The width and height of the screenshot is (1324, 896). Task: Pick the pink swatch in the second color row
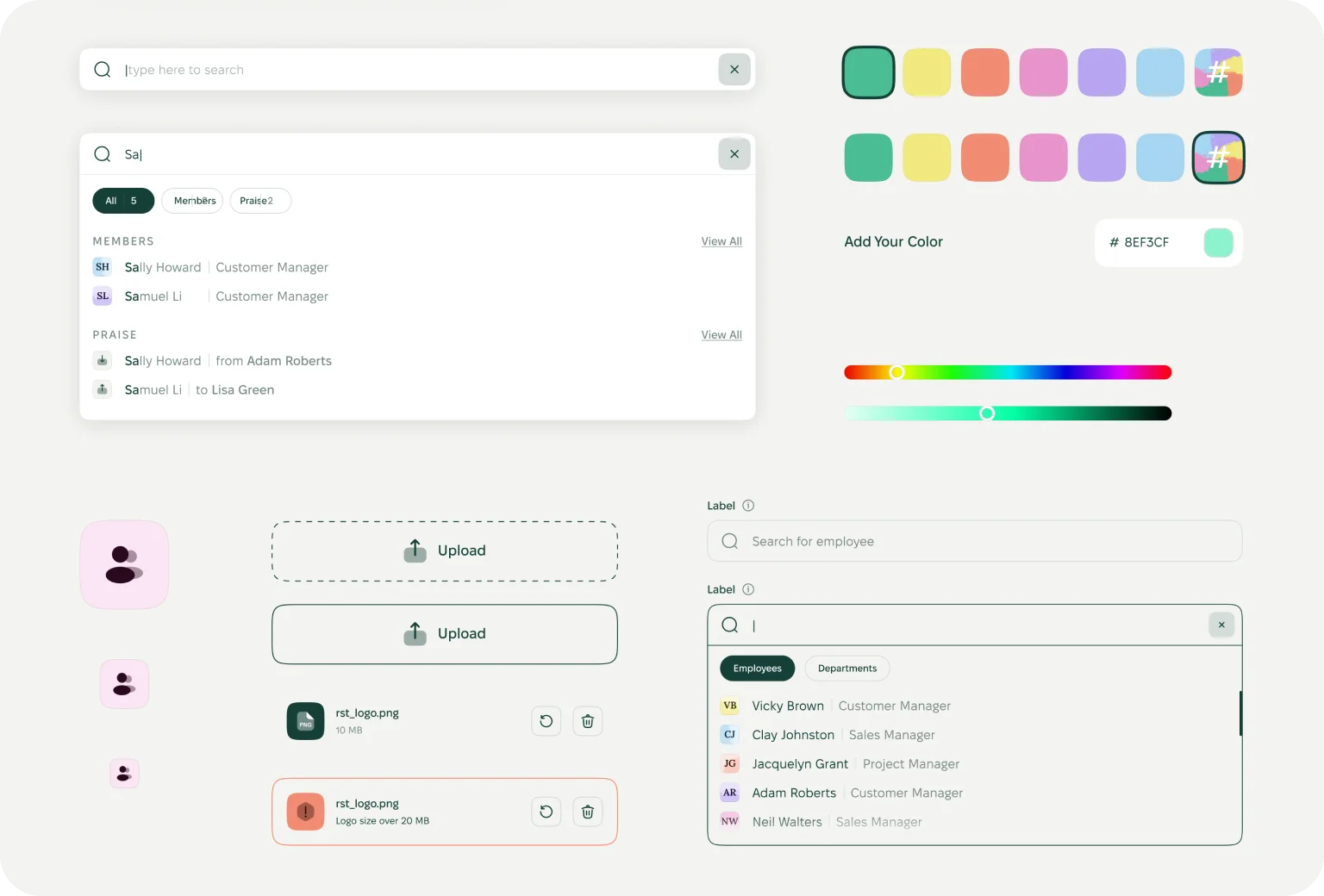pos(1043,158)
